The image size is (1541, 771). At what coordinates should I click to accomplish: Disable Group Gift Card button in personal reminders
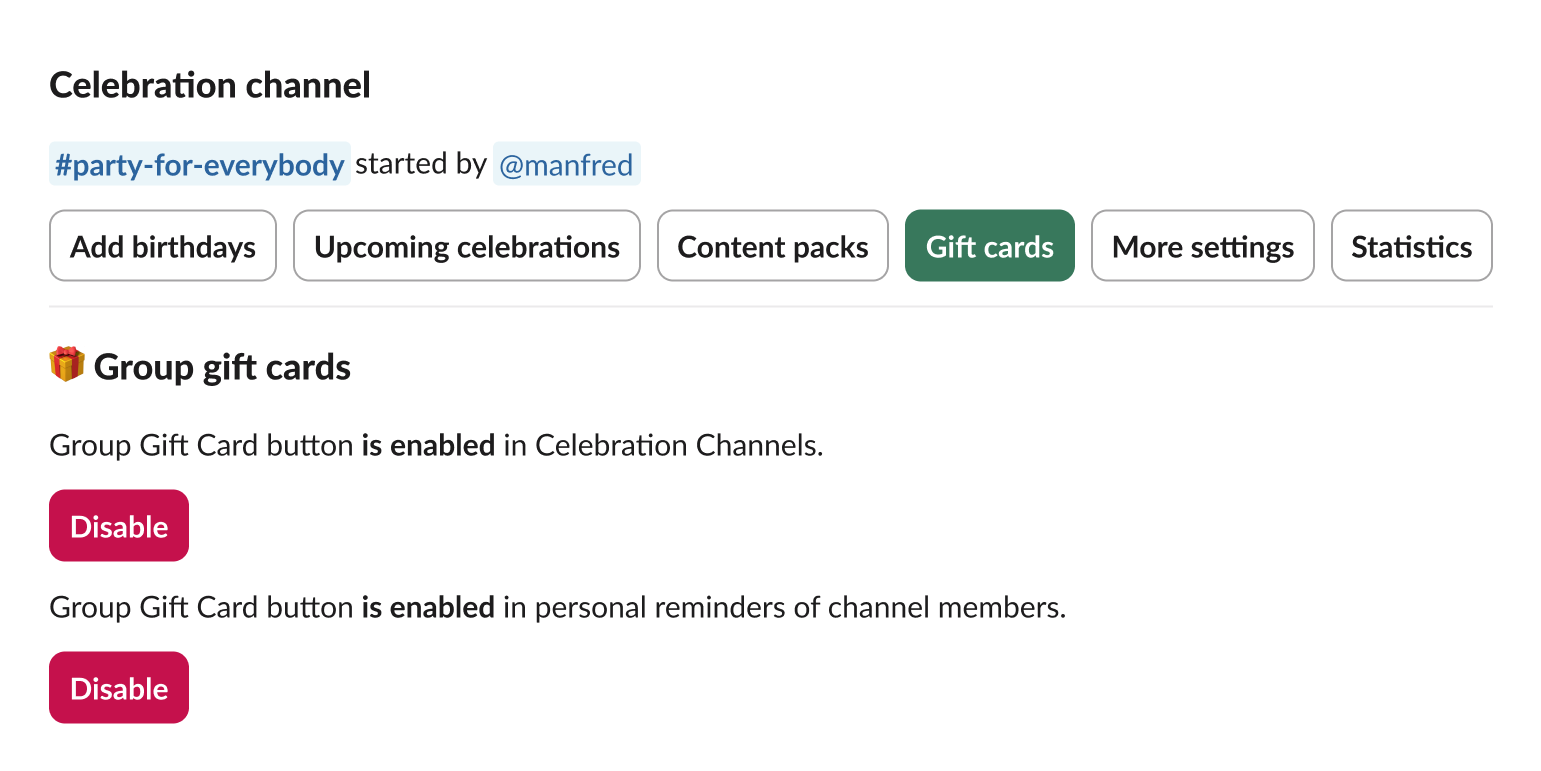[x=118, y=687]
